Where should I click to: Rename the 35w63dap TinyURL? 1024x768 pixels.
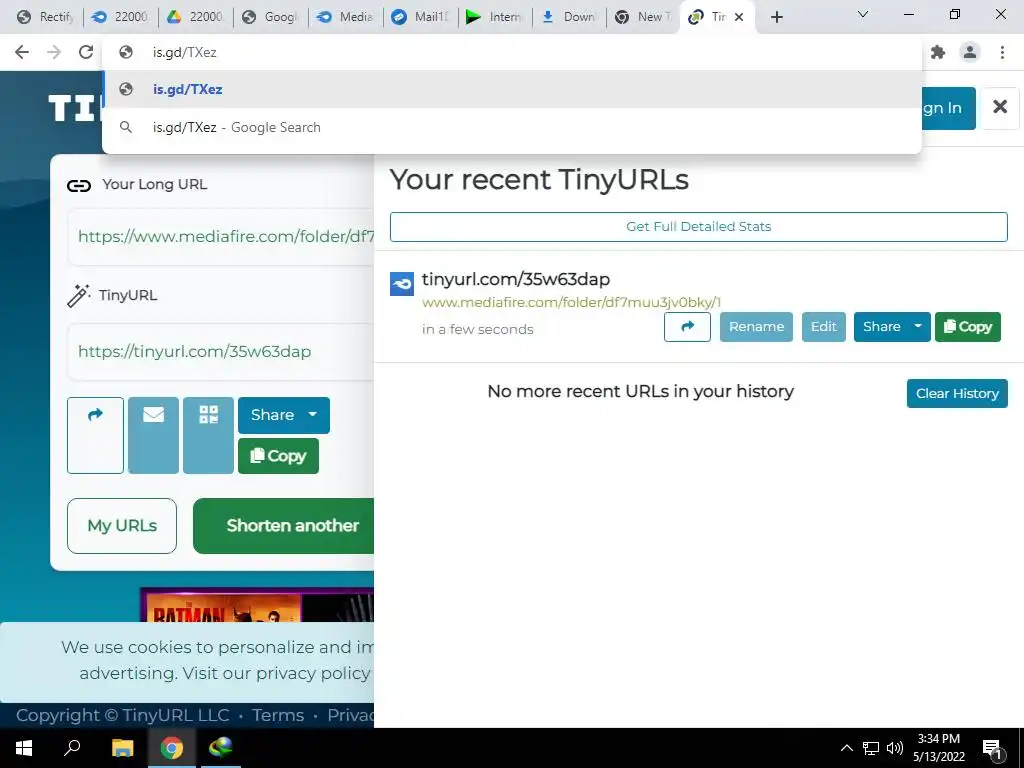coord(756,327)
